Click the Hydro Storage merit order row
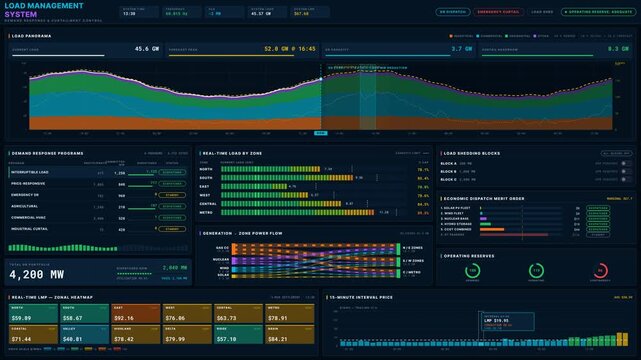This screenshot has width=641, height=360. [x=525, y=224]
